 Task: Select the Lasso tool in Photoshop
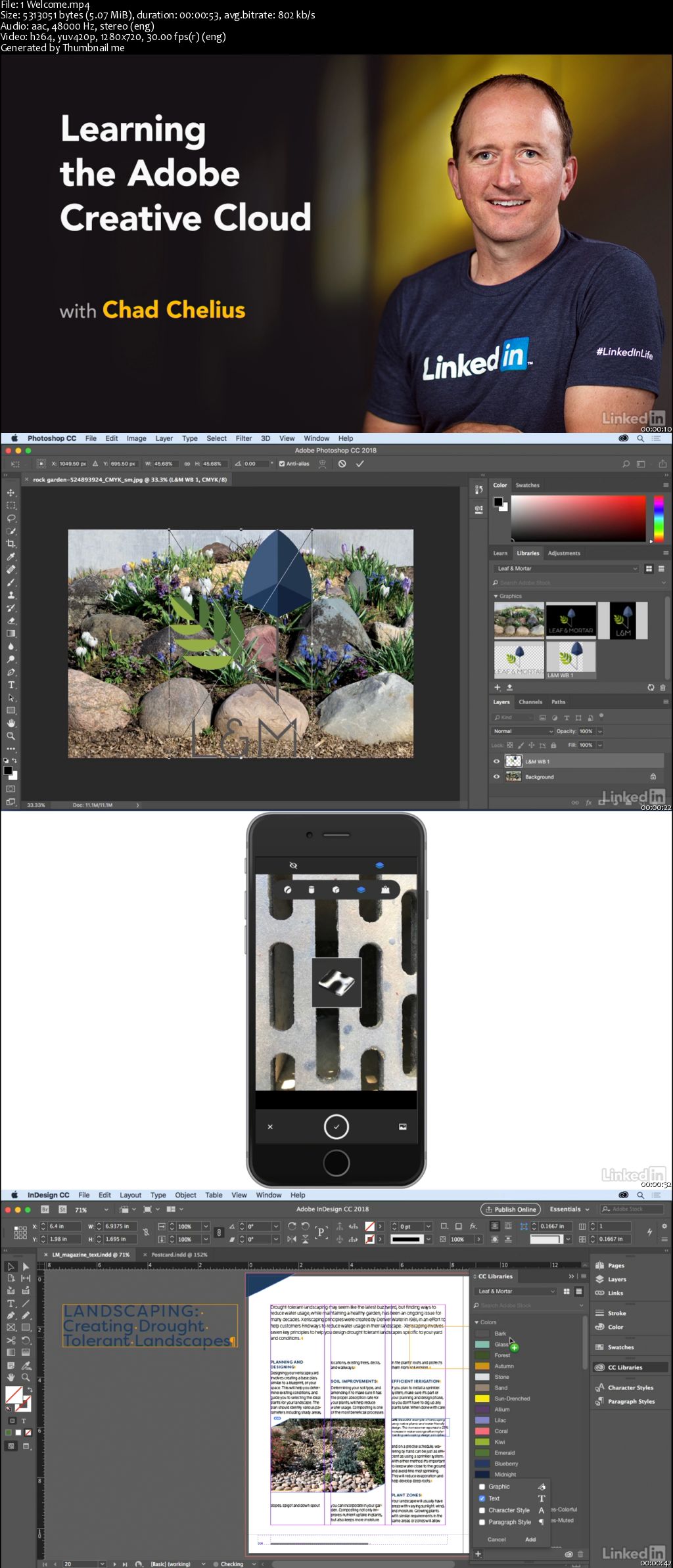pyautogui.click(x=11, y=518)
